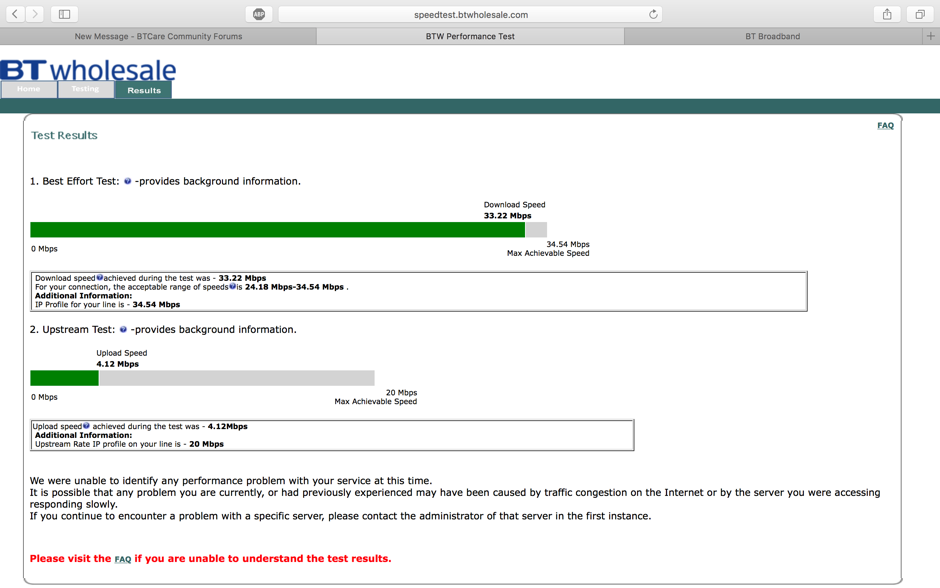Toggle the Safari sidebar button
This screenshot has width=940, height=588.
click(x=64, y=14)
